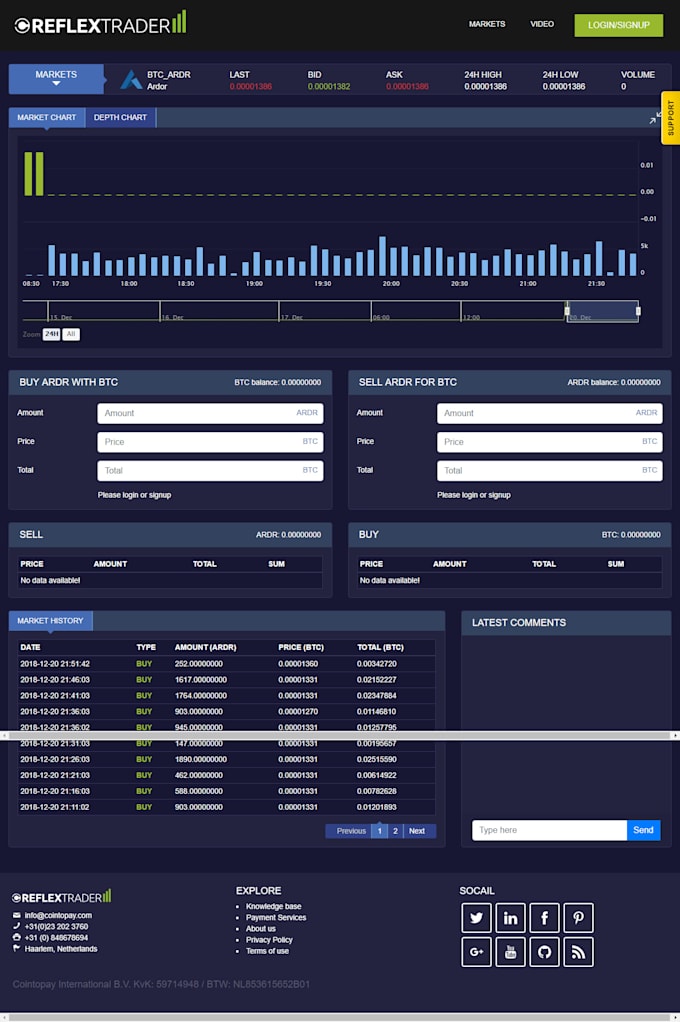Open the Pinterest social icon
This screenshot has height=1022, width=680.
tap(578, 918)
